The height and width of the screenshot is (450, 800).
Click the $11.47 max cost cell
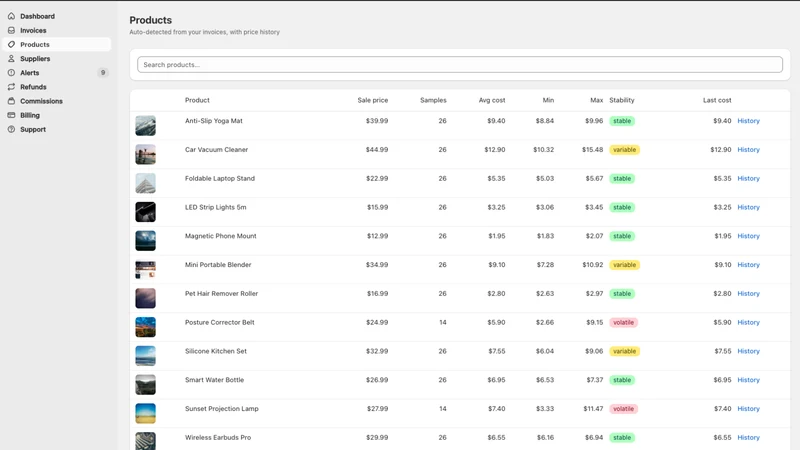[x=593, y=409]
